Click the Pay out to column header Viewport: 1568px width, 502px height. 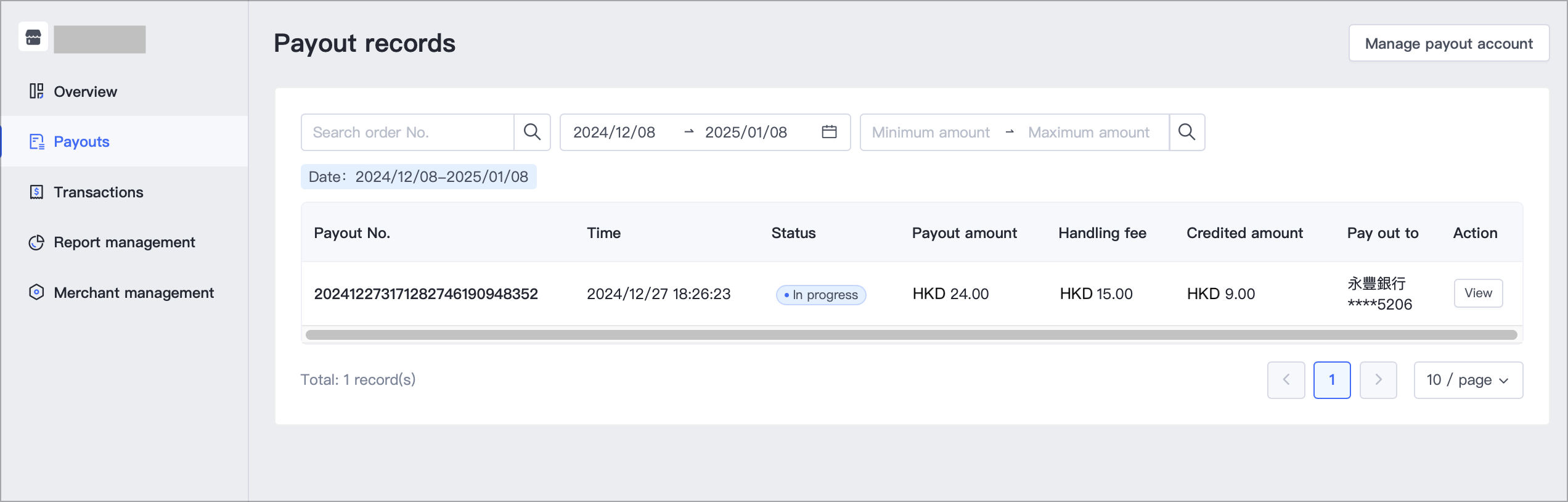tap(1382, 233)
